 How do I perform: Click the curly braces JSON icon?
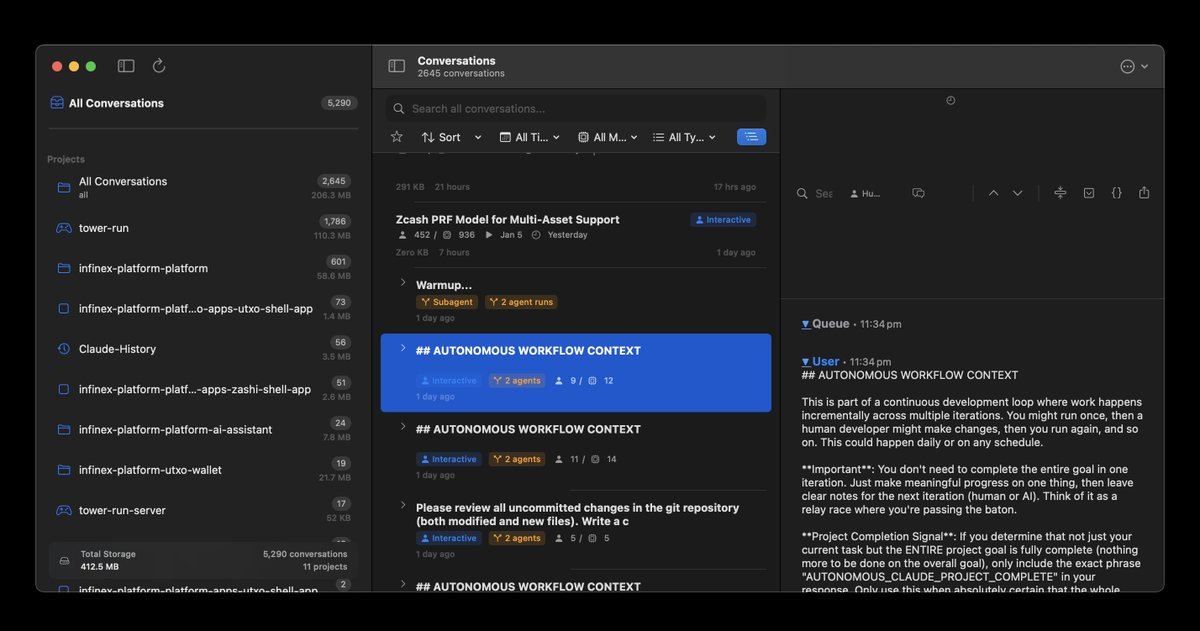1116,193
